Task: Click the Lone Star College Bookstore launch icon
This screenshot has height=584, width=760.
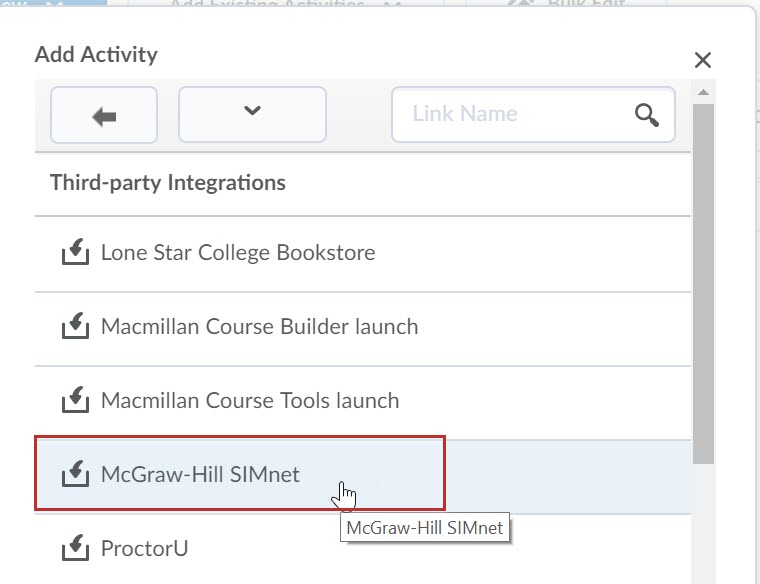Action: (75, 253)
